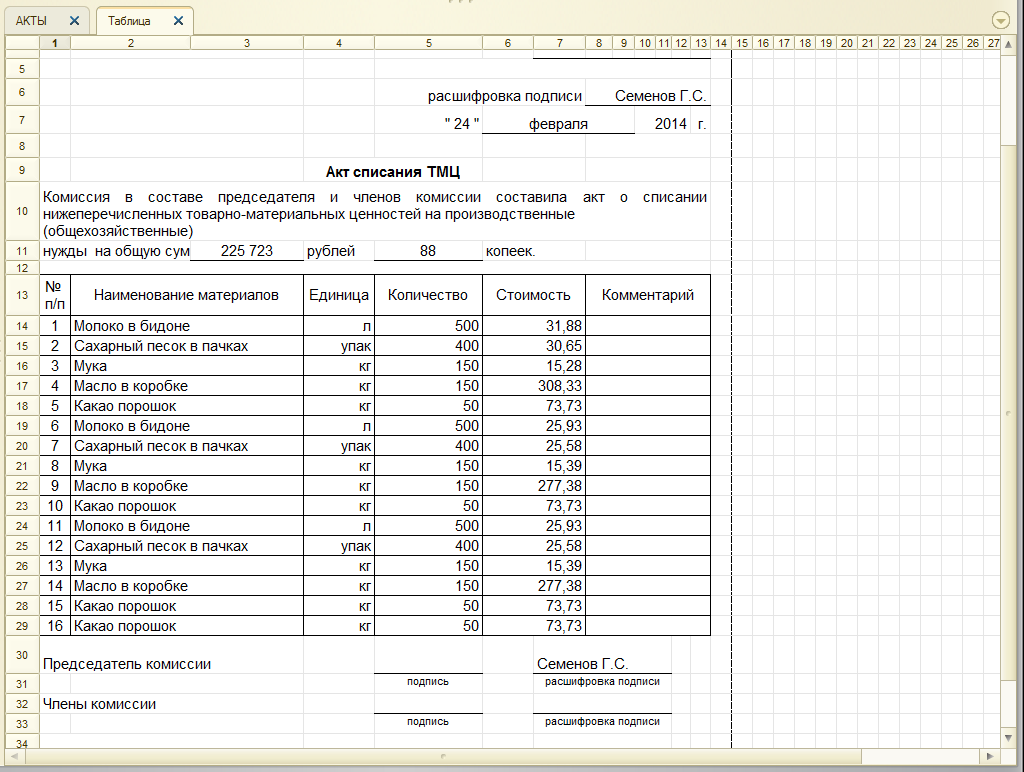Select row header 17
The image size is (1024, 772).
22,386
